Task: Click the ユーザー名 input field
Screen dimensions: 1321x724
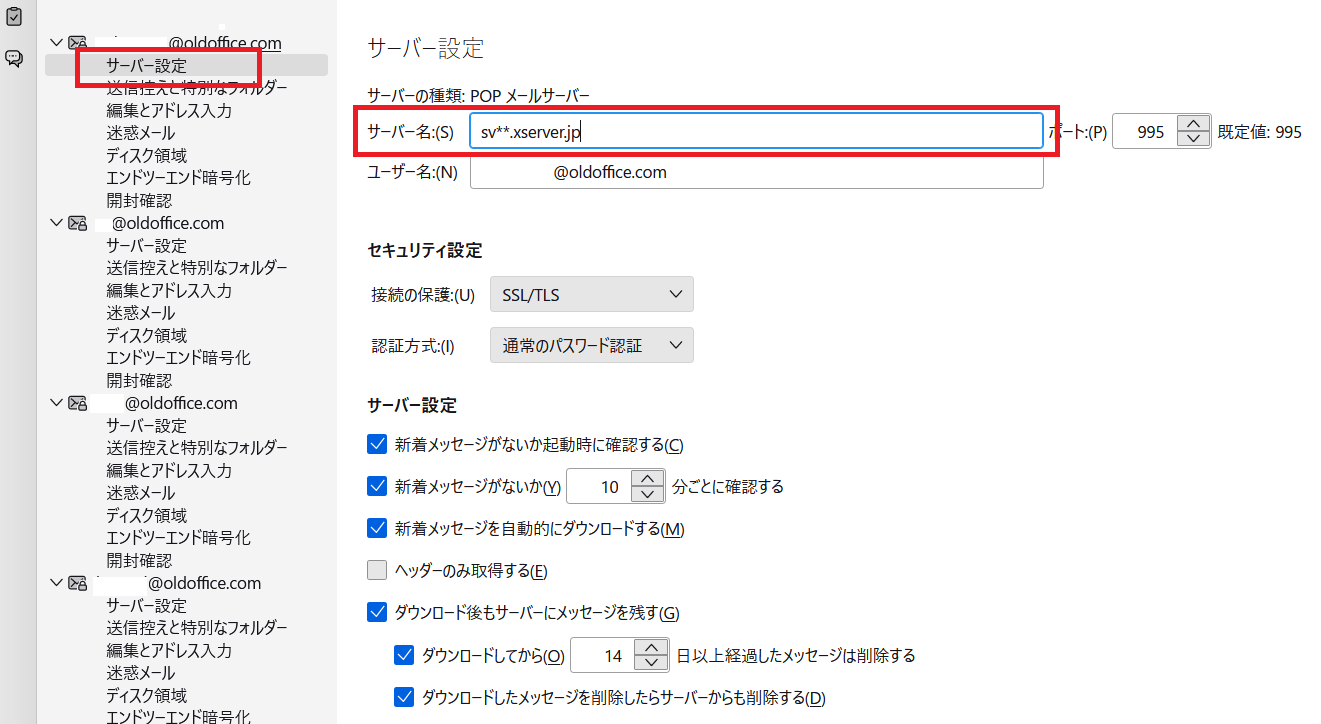Action: point(756,172)
